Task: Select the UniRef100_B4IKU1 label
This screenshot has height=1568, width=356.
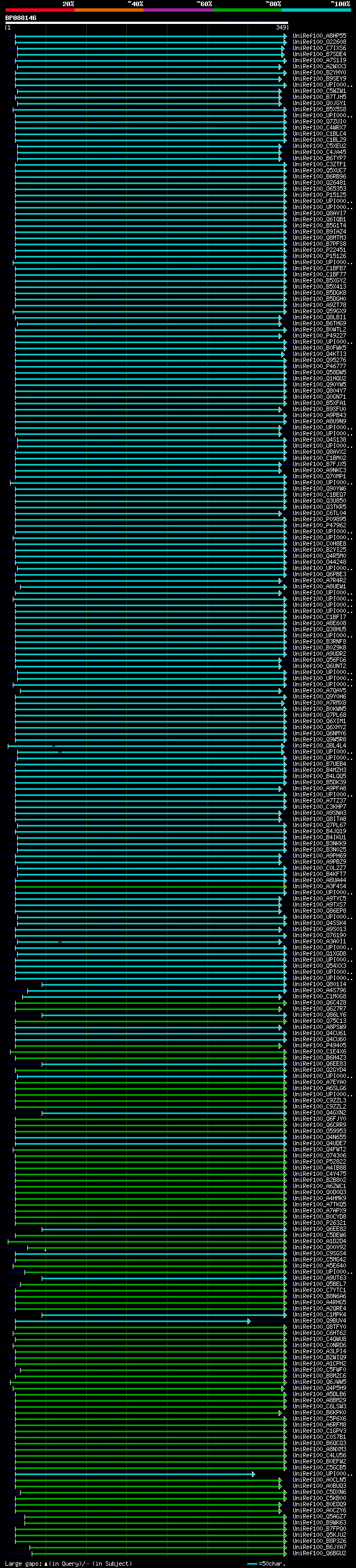Action: [319, 838]
